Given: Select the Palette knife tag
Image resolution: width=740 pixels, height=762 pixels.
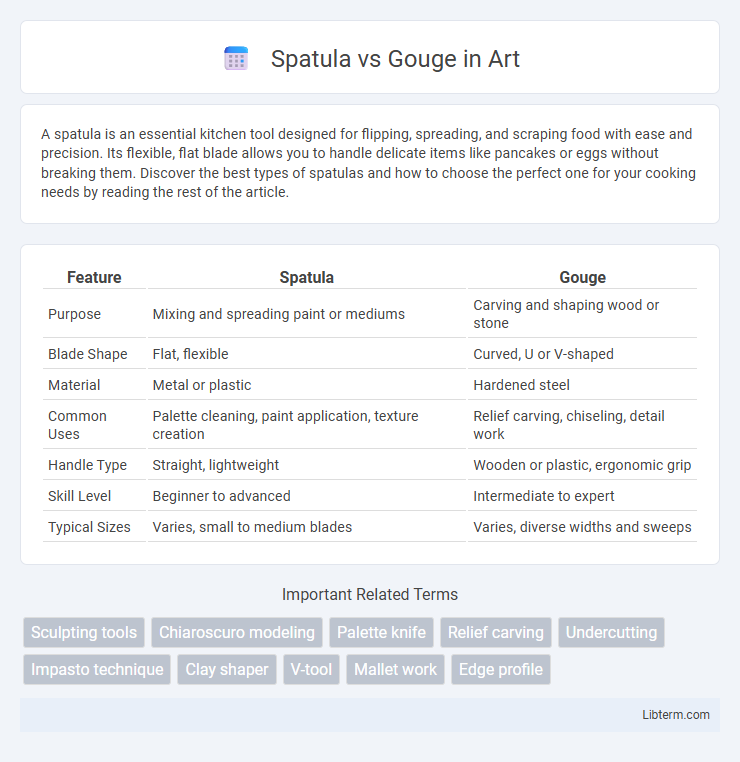Looking at the screenshot, I should 381,632.
